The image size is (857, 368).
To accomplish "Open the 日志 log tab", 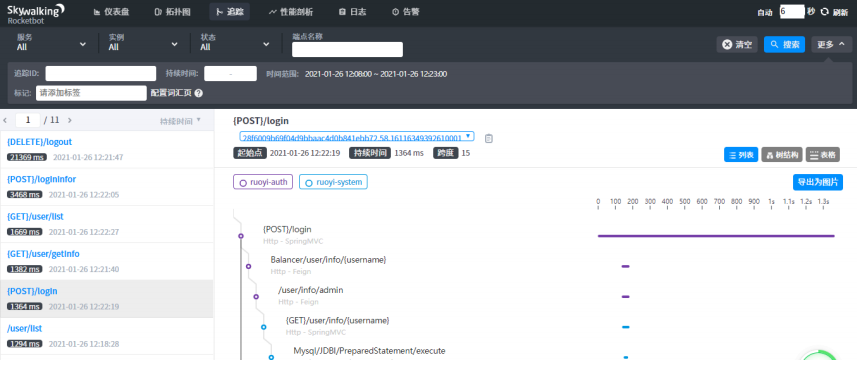I will [x=352, y=11].
